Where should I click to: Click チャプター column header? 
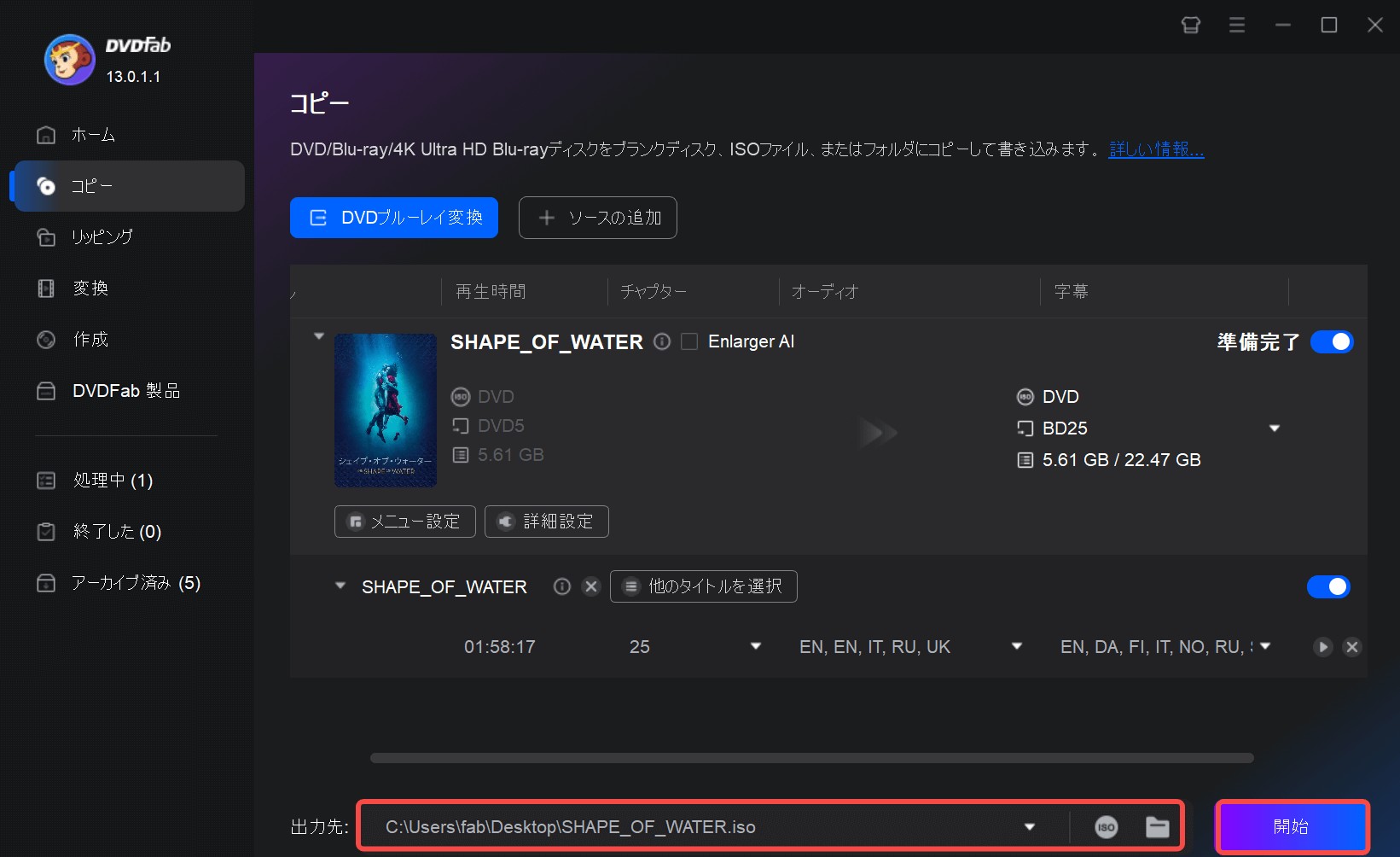tap(654, 291)
